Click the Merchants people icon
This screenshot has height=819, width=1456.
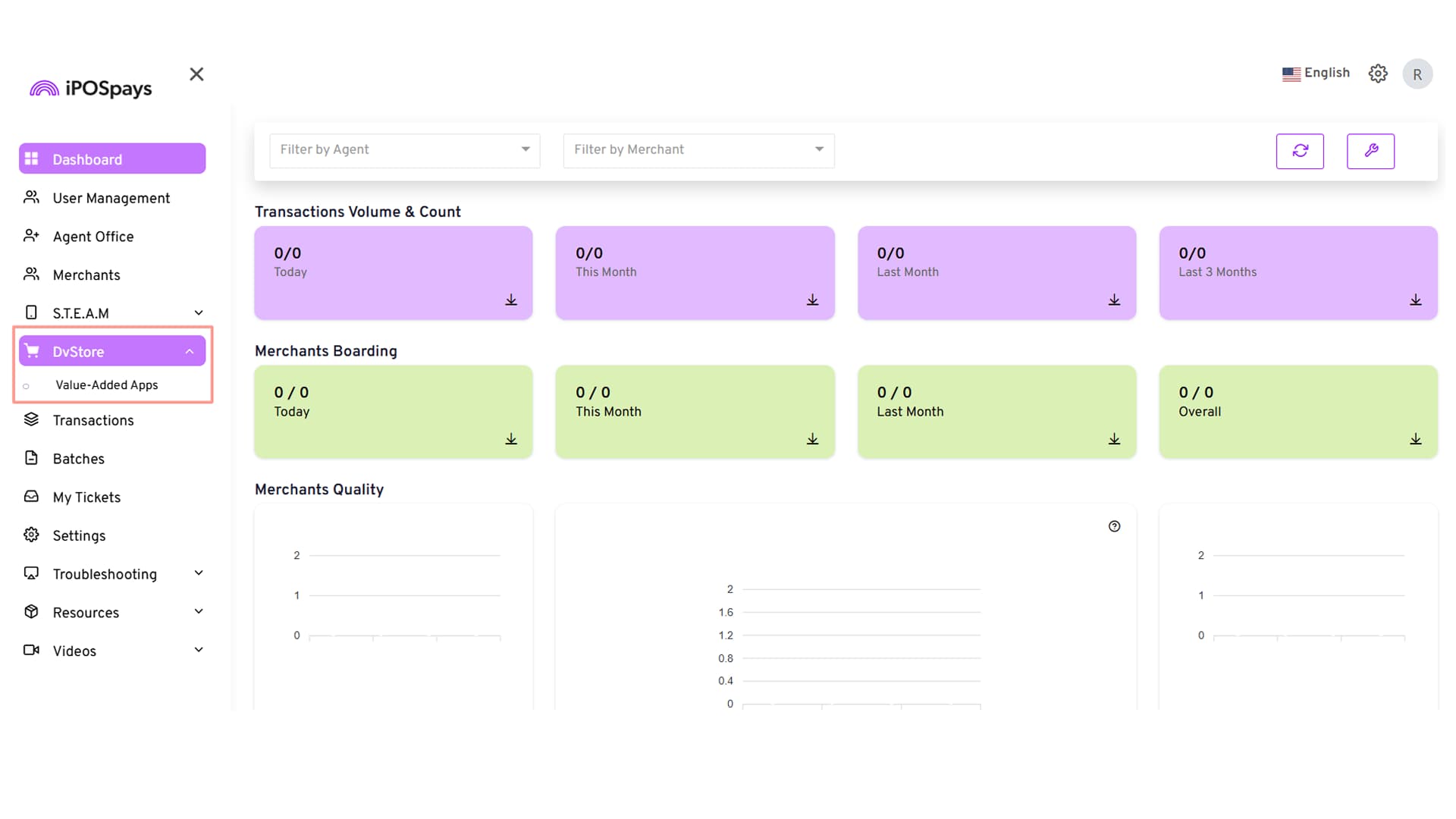point(31,274)
